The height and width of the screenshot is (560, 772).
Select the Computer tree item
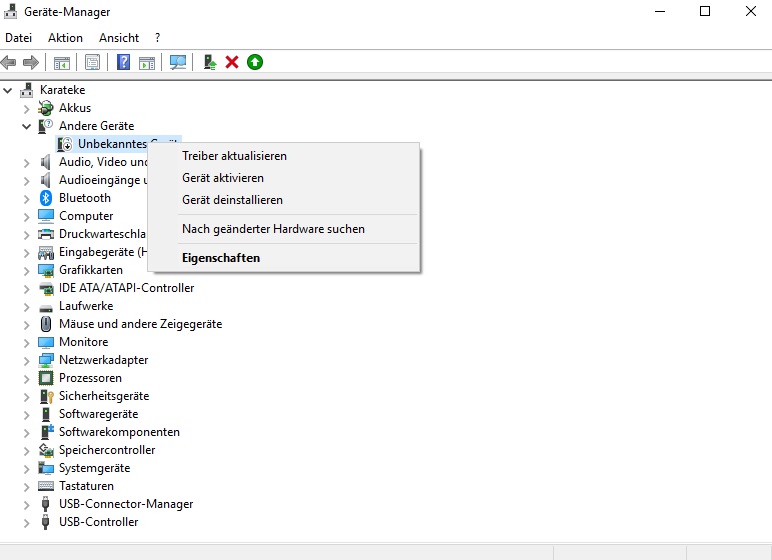(86, 216)
